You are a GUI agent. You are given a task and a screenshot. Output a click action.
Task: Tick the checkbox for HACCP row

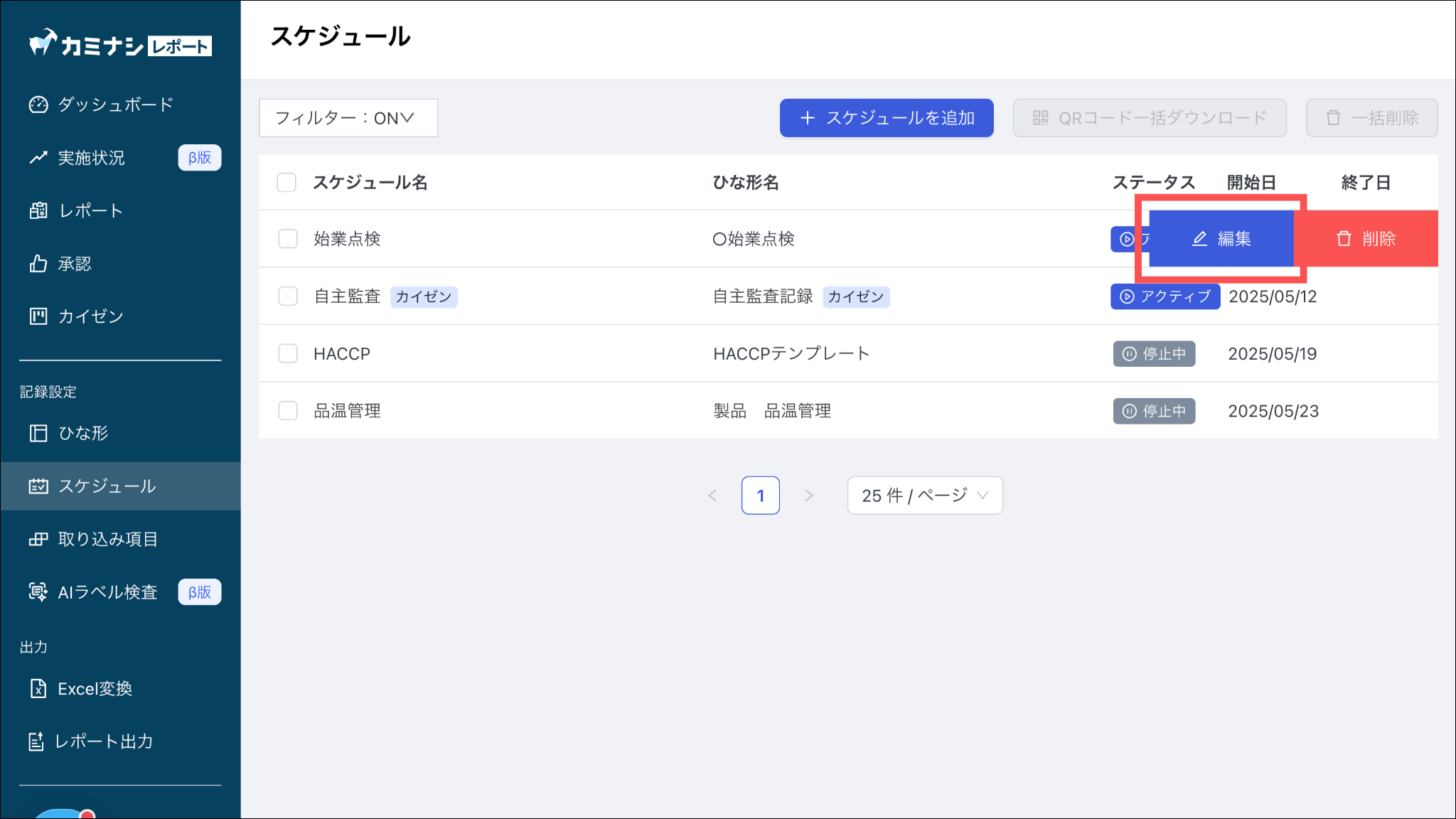[x=288, y=353]
